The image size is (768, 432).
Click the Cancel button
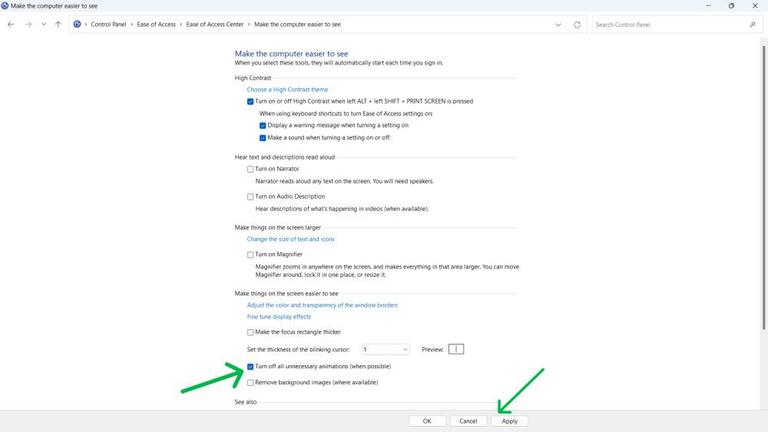click(x=468, y=421)
